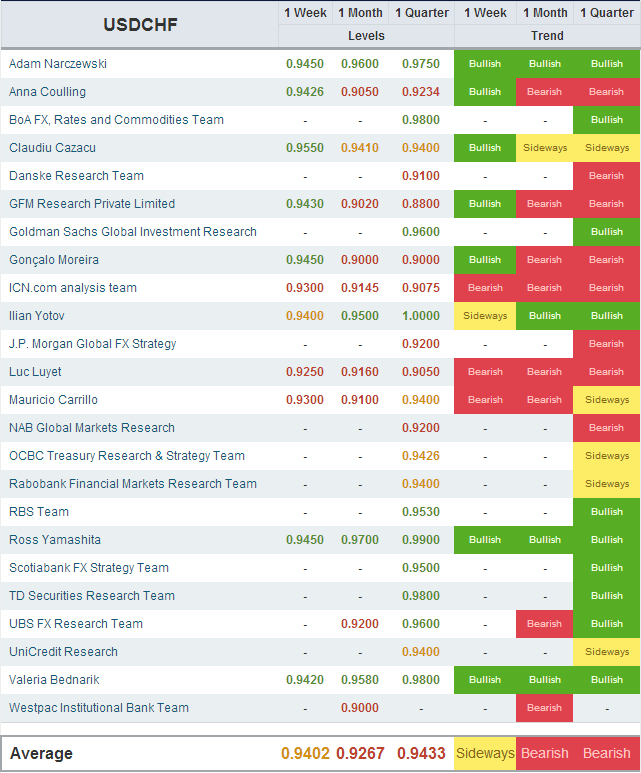Open Claudiu Cazacu contributor entry
Screen dimensions: 641x773
tap(52, 148)
